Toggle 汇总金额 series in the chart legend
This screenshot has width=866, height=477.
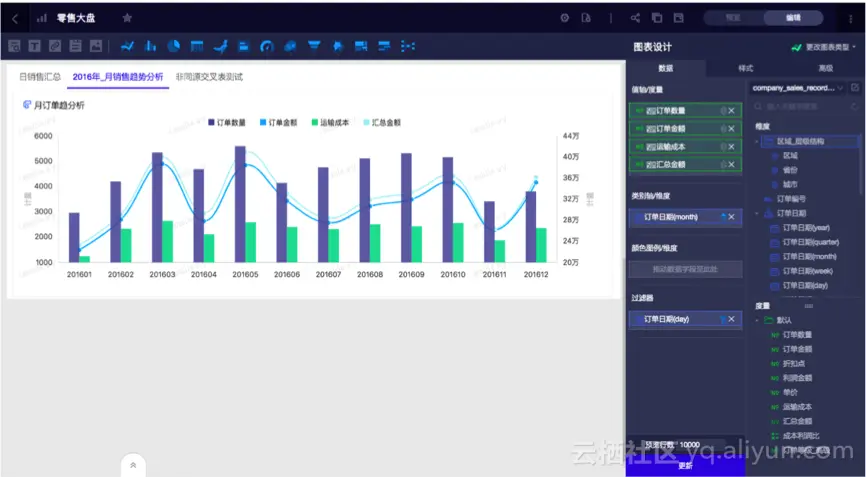click(382, 123)
